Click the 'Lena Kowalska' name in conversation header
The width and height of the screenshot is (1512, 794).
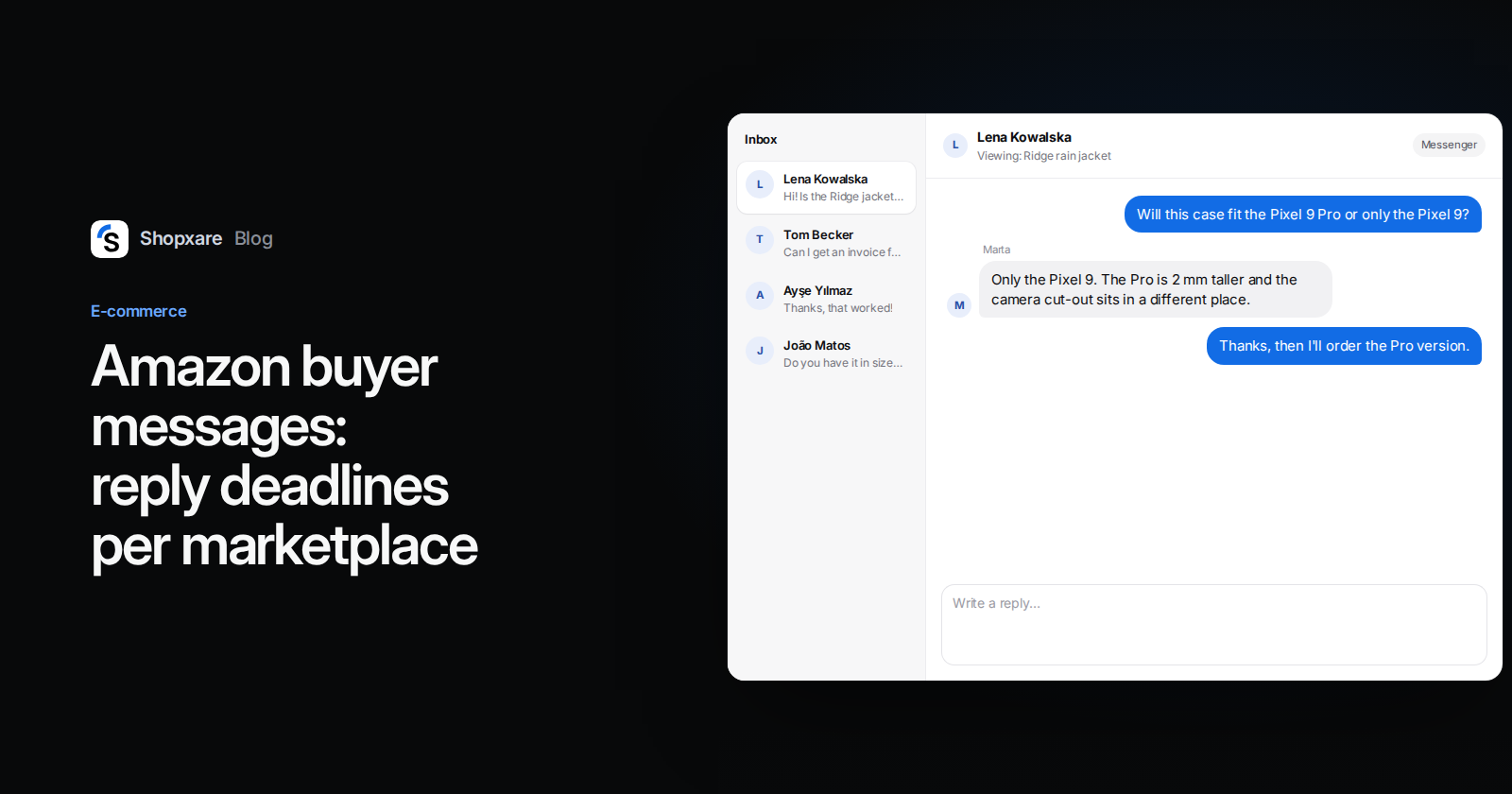pos(1024,137)
